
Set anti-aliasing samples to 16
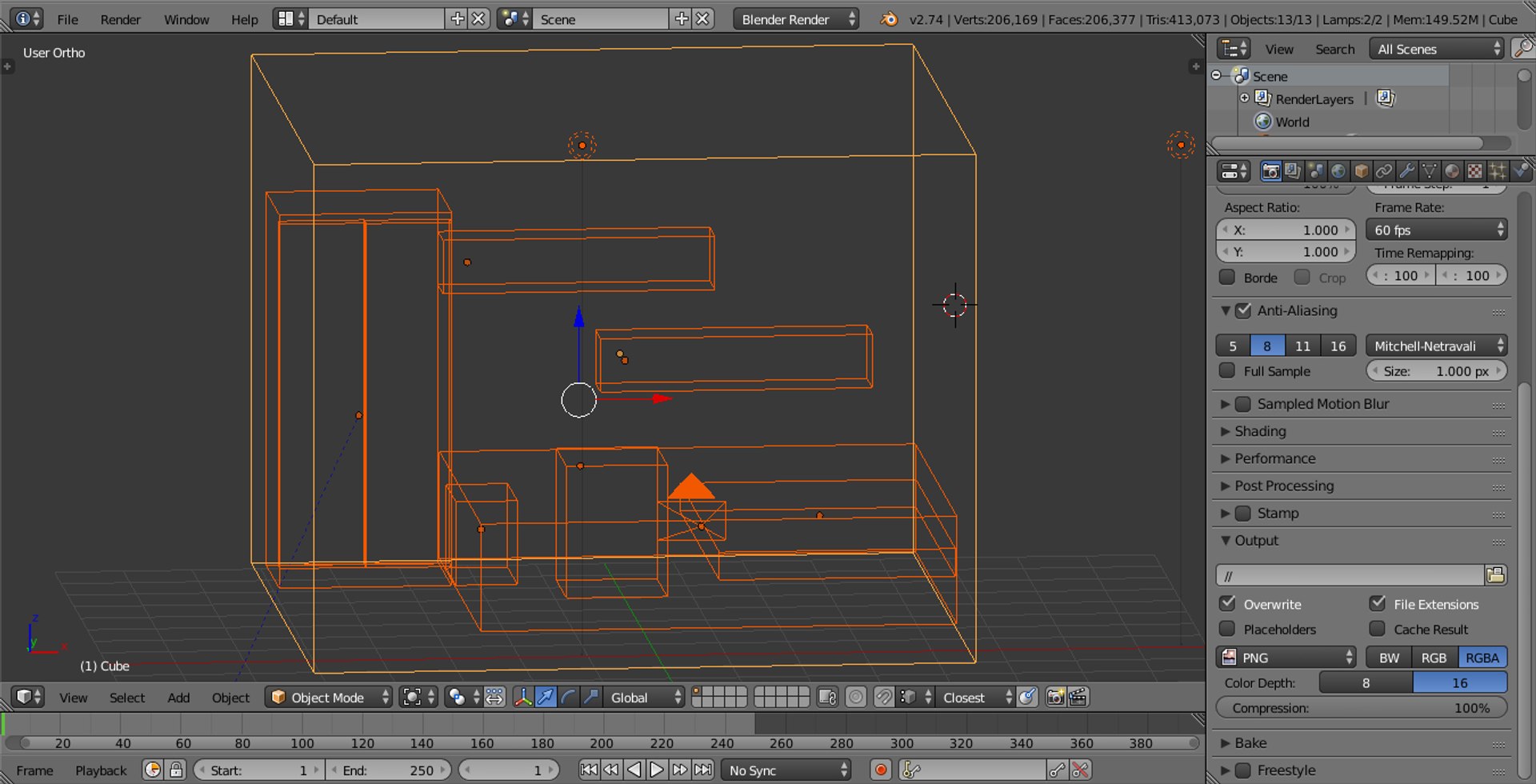pos(1338,346)
